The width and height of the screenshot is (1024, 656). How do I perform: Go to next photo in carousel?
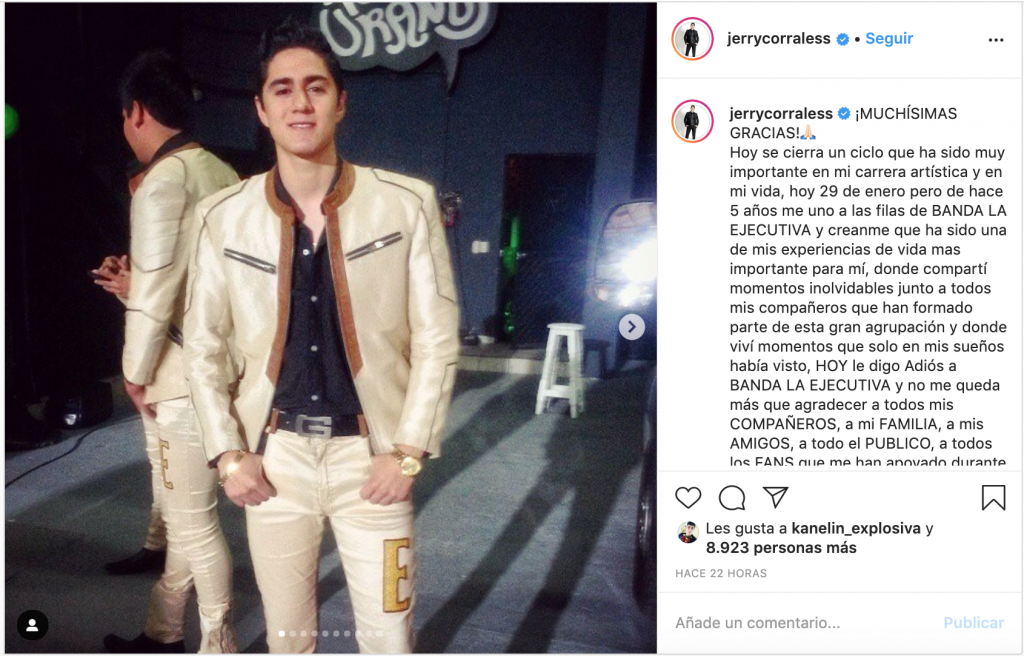tap(632, 327)
